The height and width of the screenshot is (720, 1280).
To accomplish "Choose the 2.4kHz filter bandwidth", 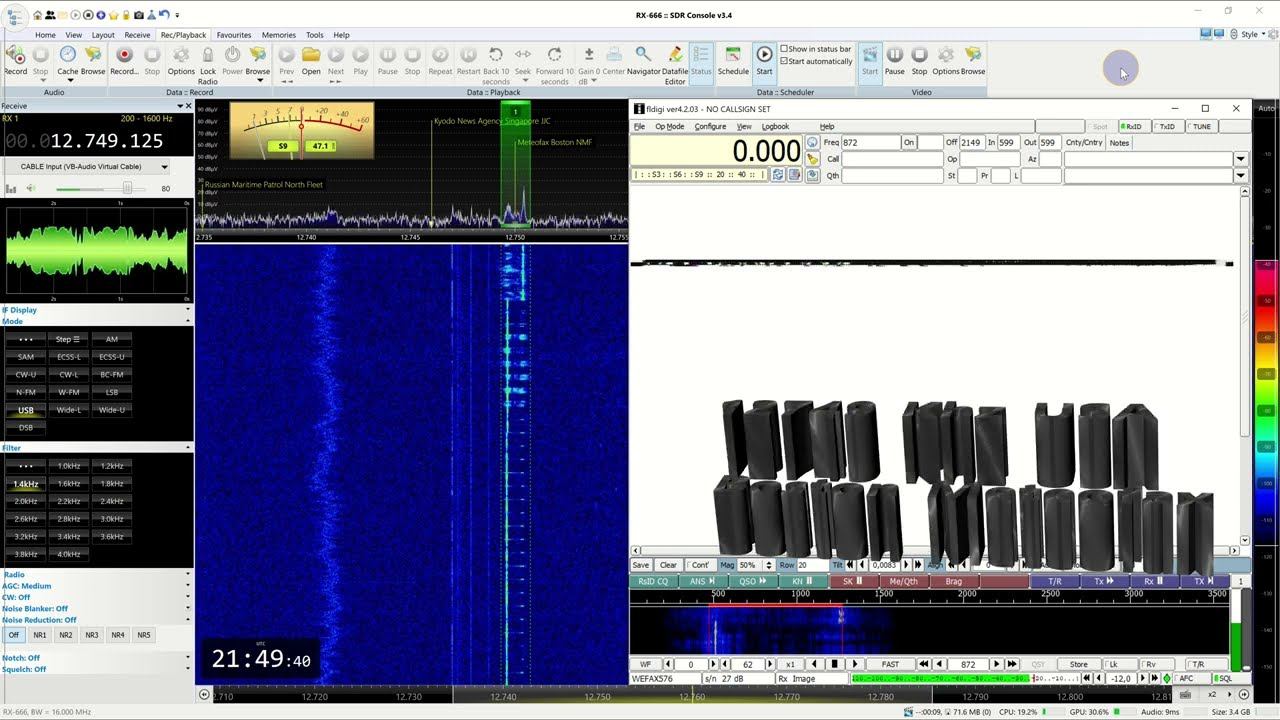I will 112,501.
